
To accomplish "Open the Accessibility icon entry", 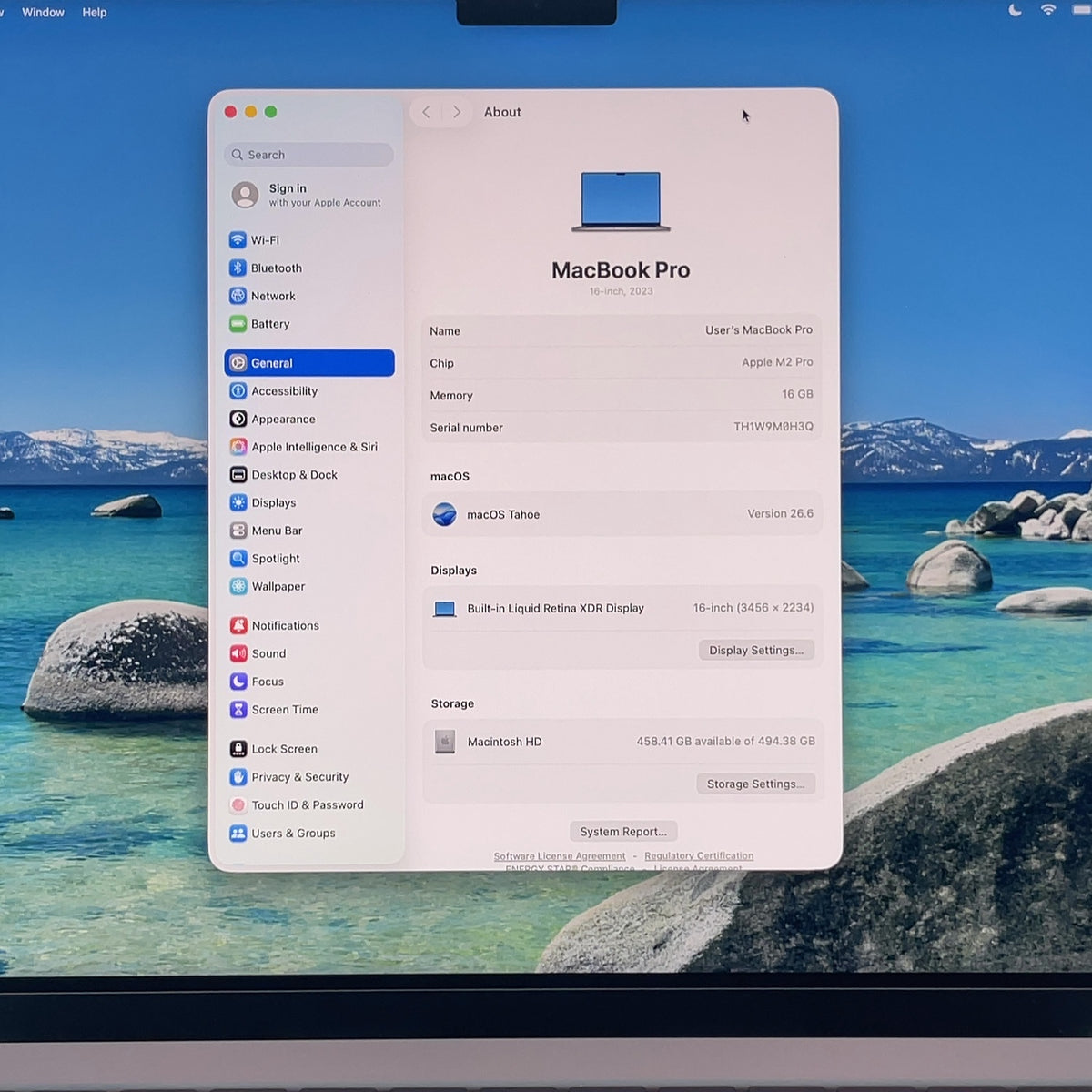I will (238, 391).
